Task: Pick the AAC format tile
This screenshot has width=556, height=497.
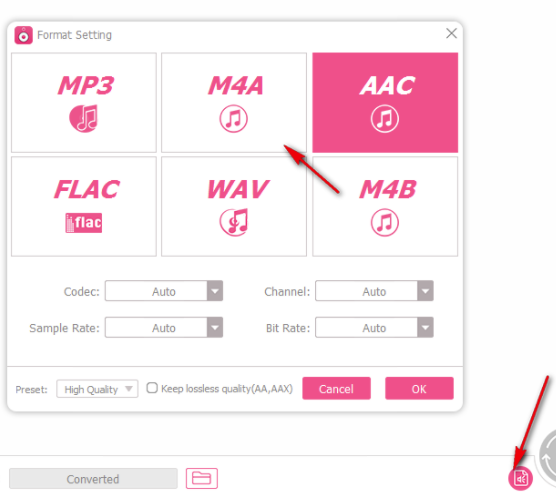Action: (385, 102)
